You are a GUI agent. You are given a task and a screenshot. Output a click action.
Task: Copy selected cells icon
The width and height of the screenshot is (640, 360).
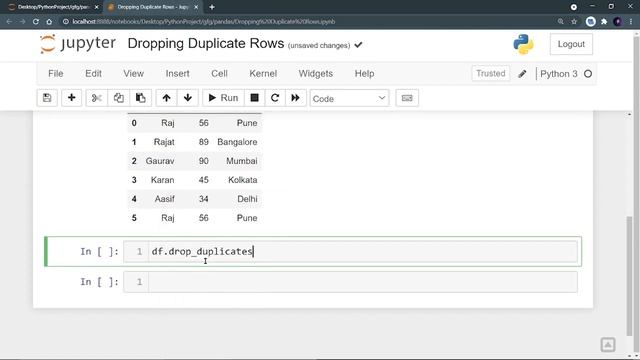coord(119,98)
